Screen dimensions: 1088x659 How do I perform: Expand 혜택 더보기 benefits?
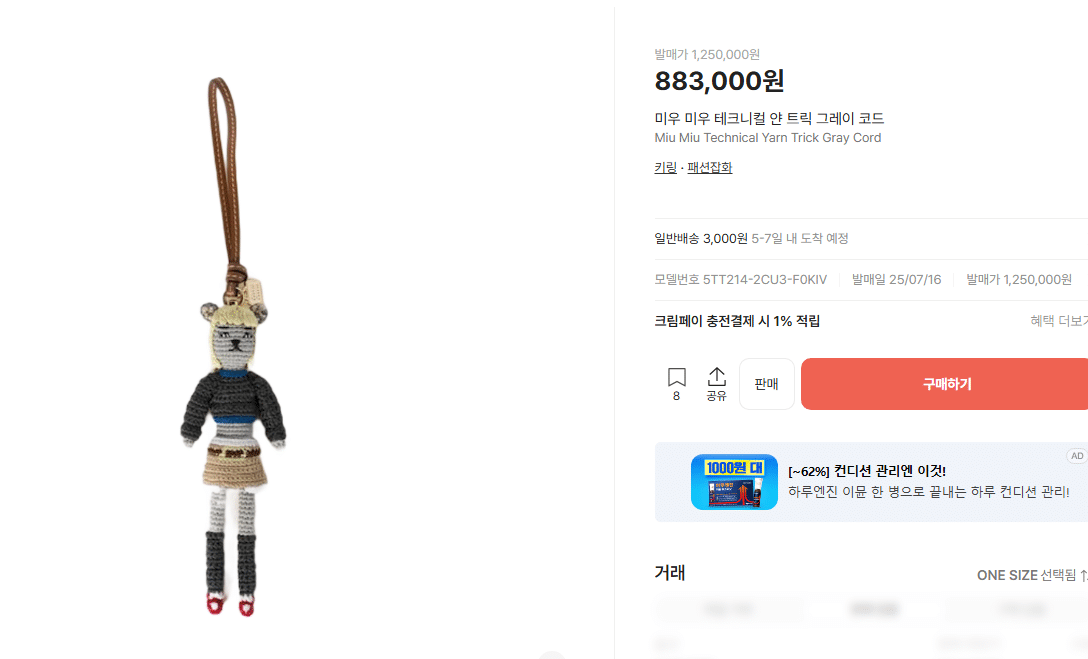click(1059, 320)
